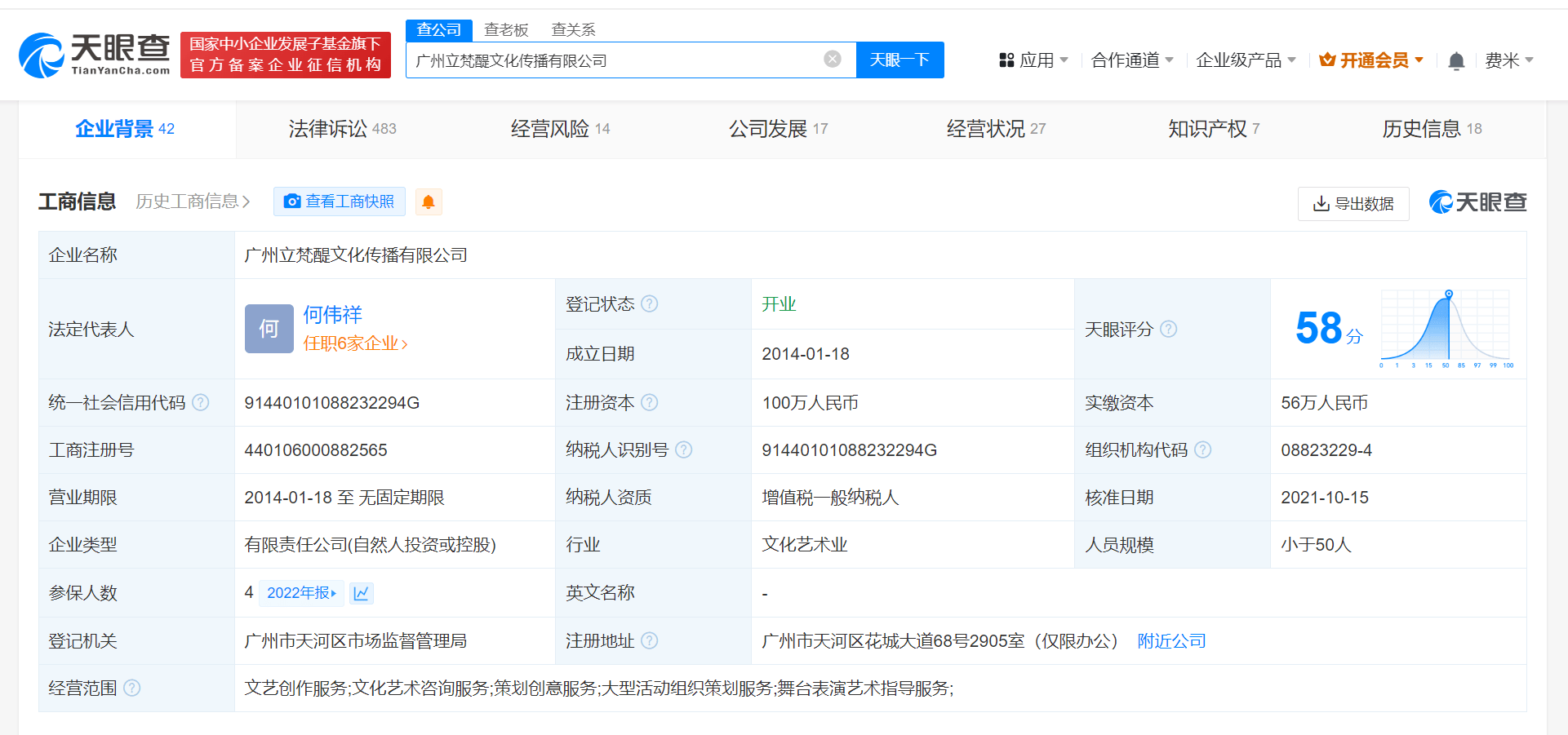The width and height of the screenshot is (1568, 735).
Task: Click the 开通会员 crown icon
Action: pyautogui.click(x=1327, y=60)
